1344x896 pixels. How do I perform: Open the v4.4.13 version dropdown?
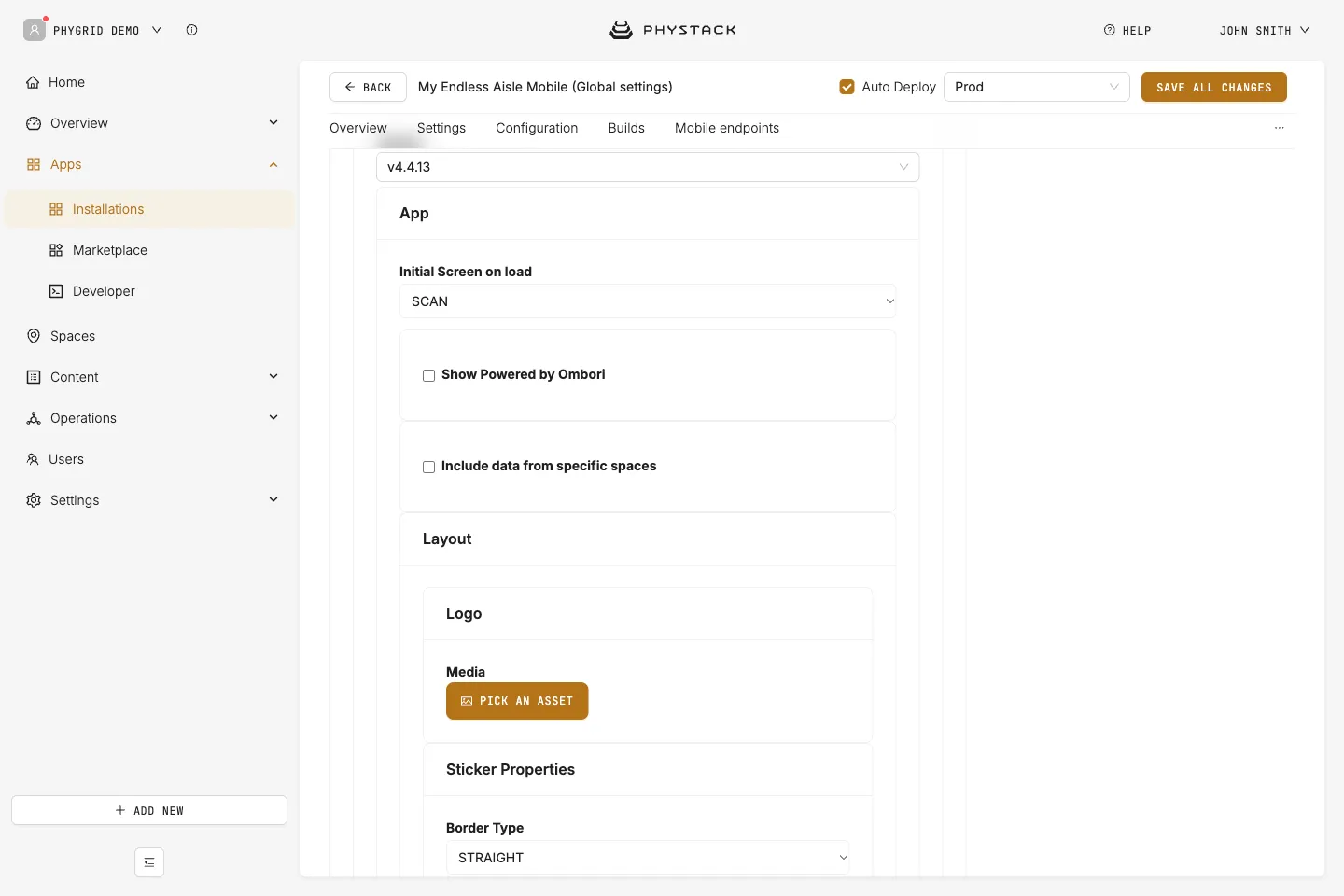click(648, 167)
